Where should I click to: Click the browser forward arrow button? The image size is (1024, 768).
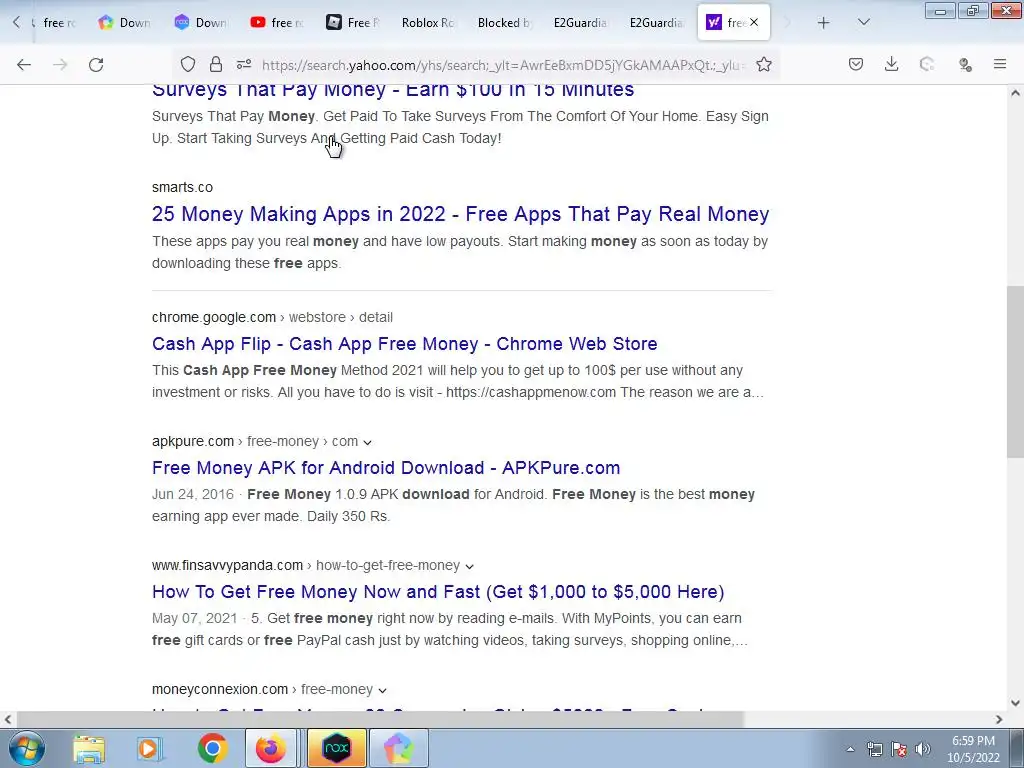click(x=60, y=65)
